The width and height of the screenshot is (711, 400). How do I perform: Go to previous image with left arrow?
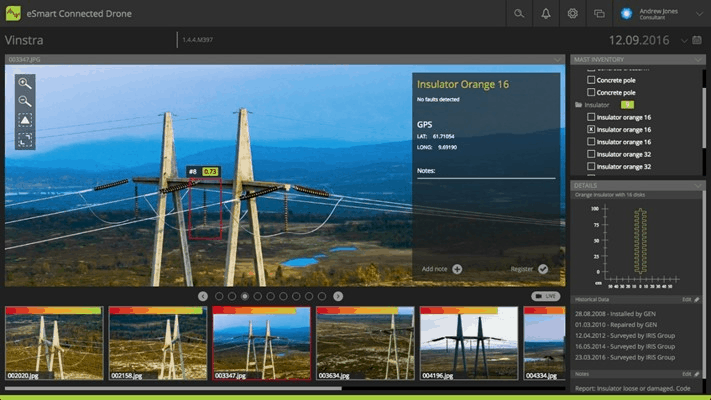point(203,296)
